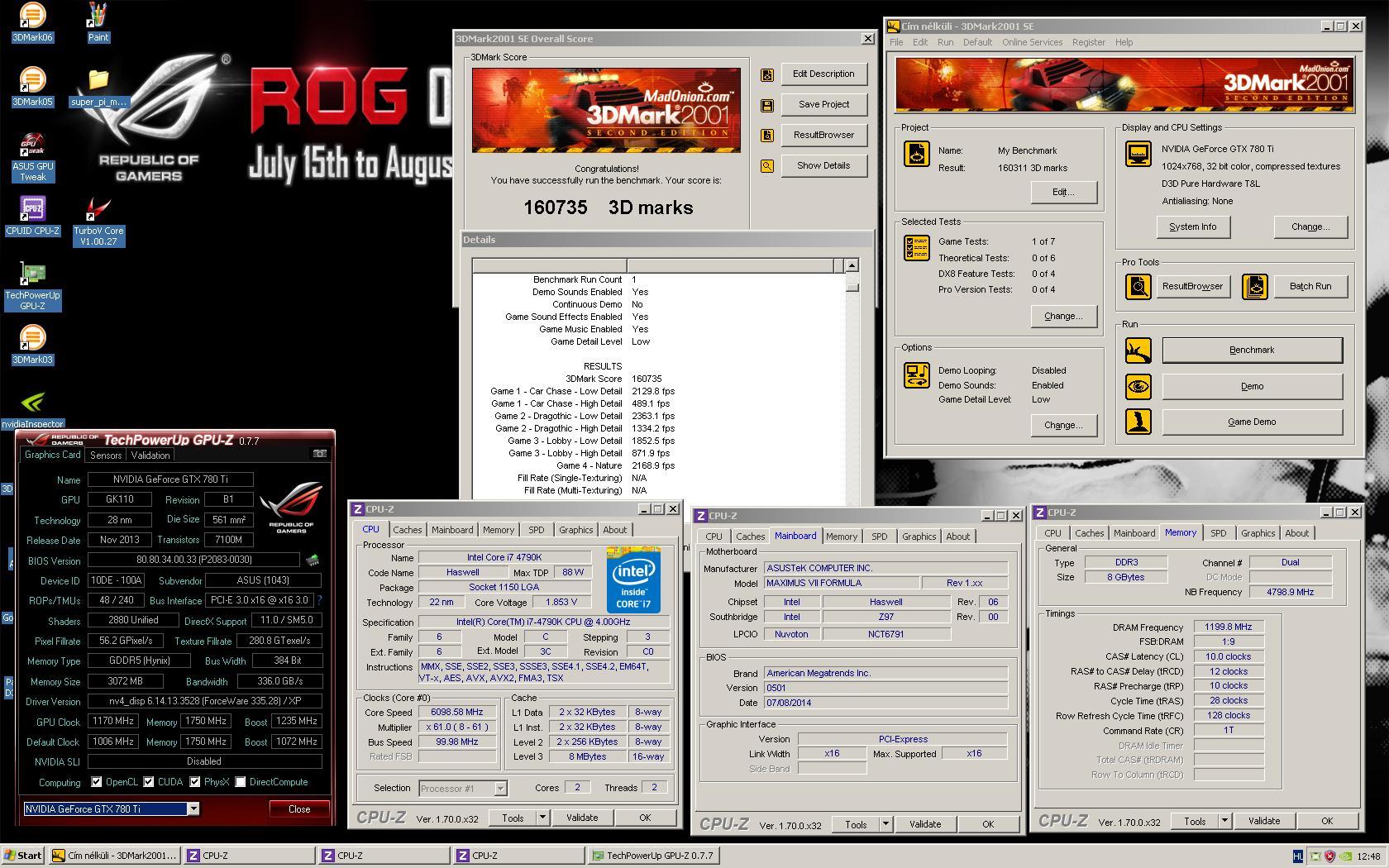Click the GPU-Z BIOS save chip icon

click(x=312, y=560)
